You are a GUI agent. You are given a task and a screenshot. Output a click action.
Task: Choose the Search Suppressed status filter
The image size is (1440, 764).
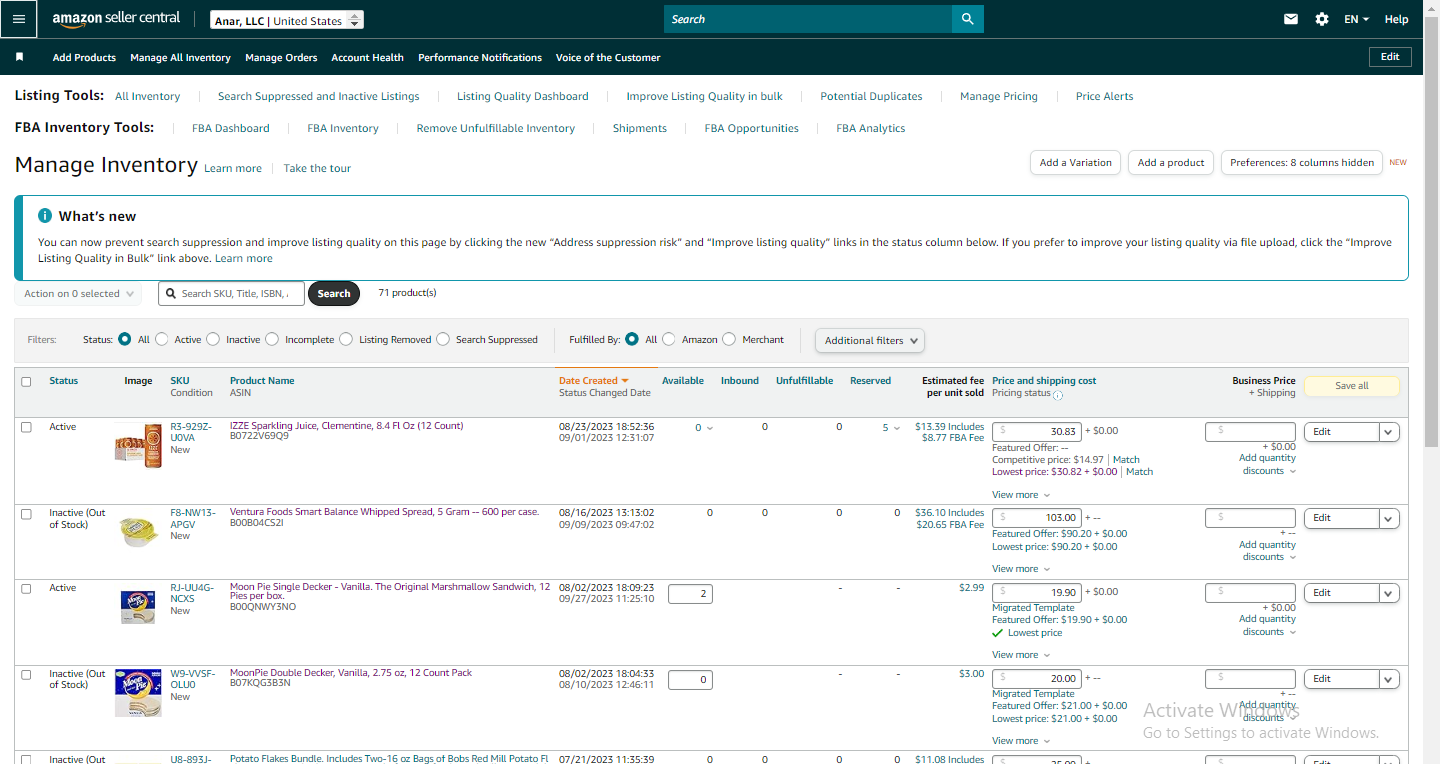pyautogui.click(x=443, y=340)
